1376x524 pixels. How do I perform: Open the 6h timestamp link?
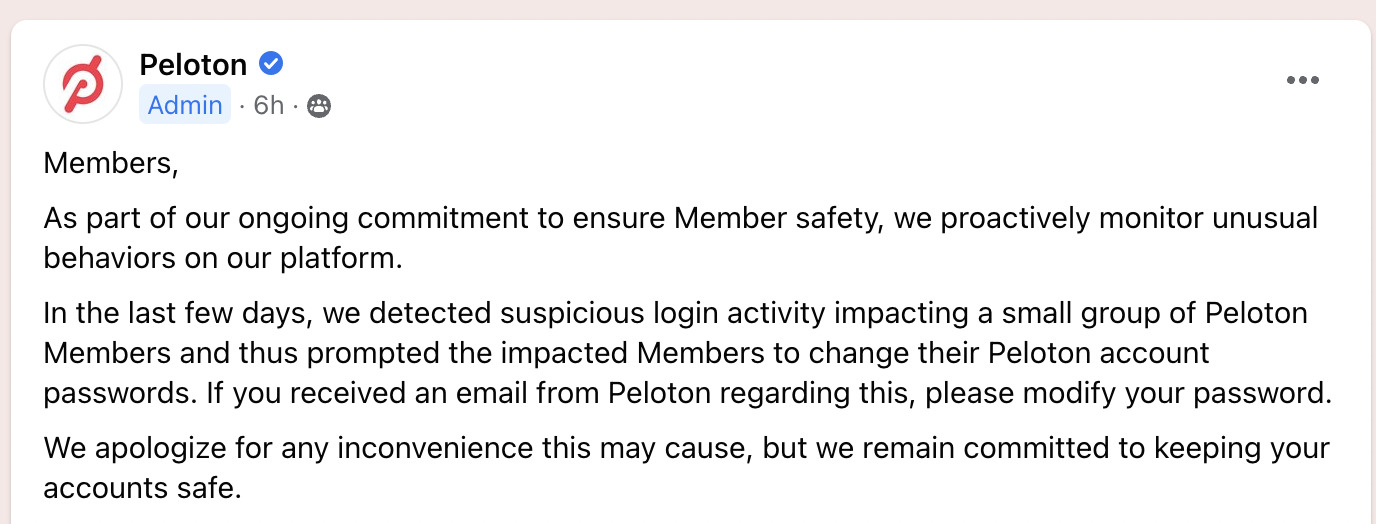[269, 105]
